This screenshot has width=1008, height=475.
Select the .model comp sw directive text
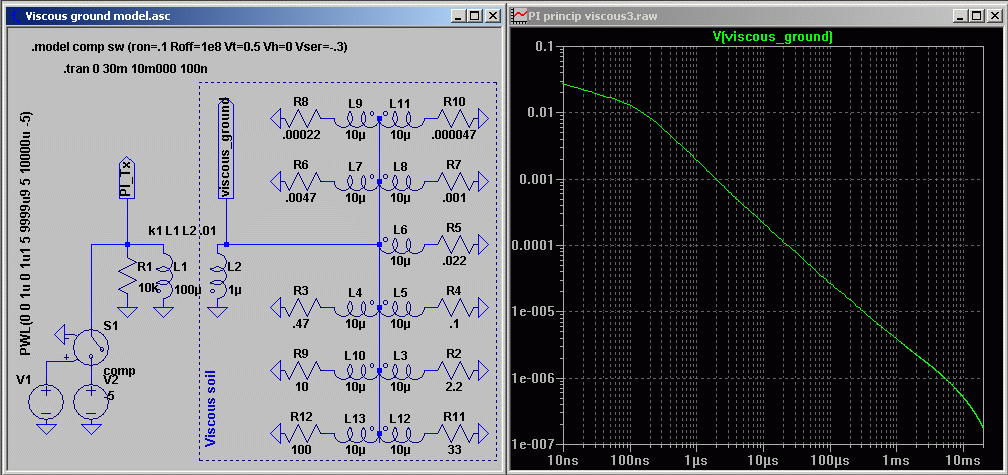(x=189, y=48)
